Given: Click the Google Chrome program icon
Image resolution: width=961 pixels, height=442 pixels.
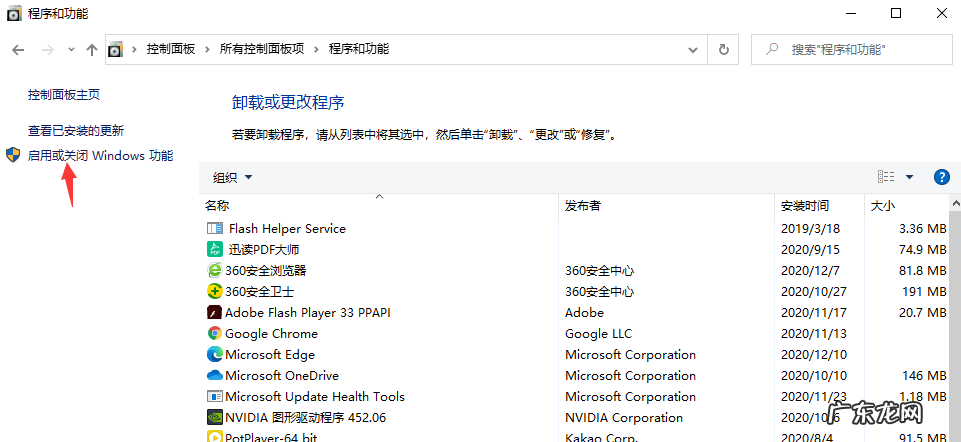Looking at the screenshot, I should click(x=215, y=333).
